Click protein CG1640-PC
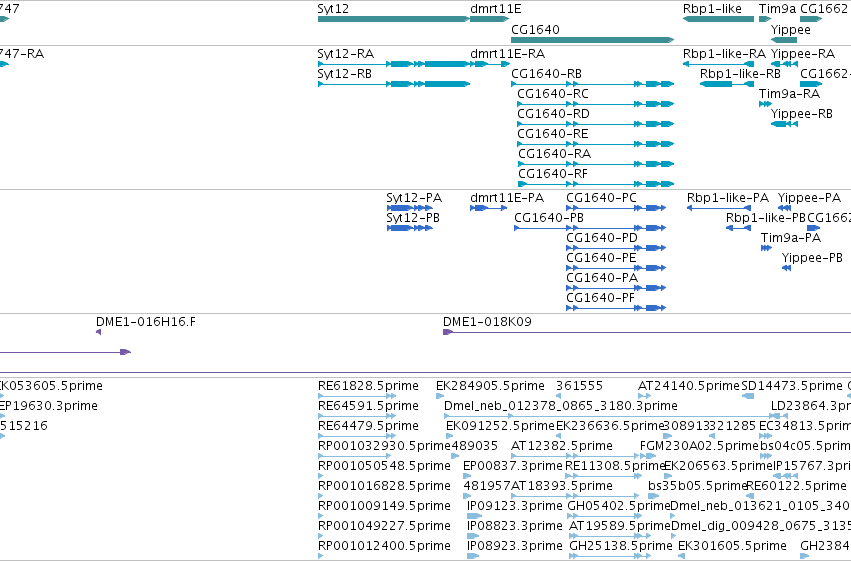Viewport: 851px width, 561px height. point(616,208)
